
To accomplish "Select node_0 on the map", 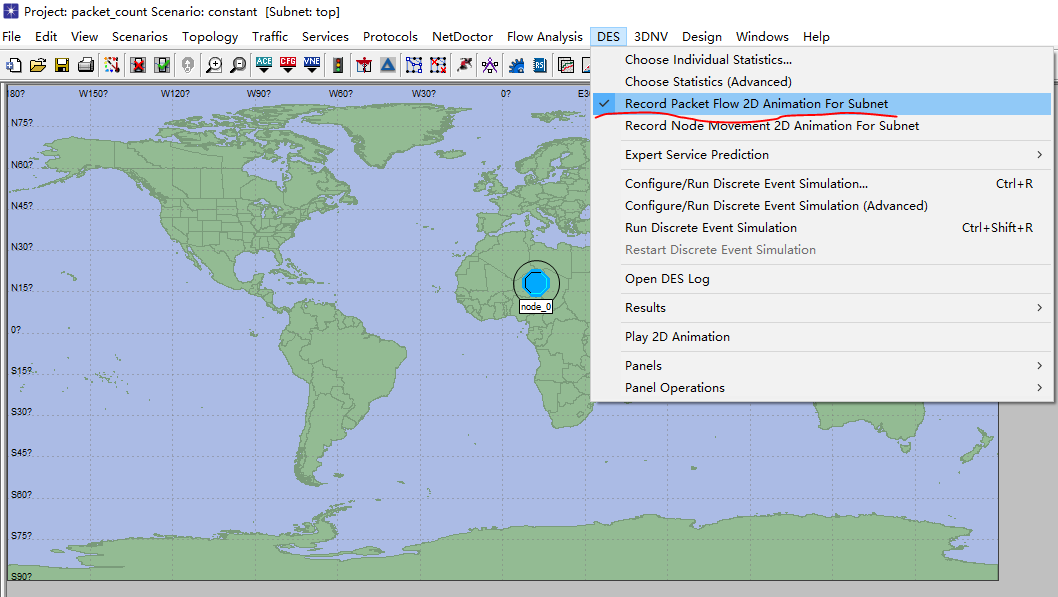I will click(536, 283).
